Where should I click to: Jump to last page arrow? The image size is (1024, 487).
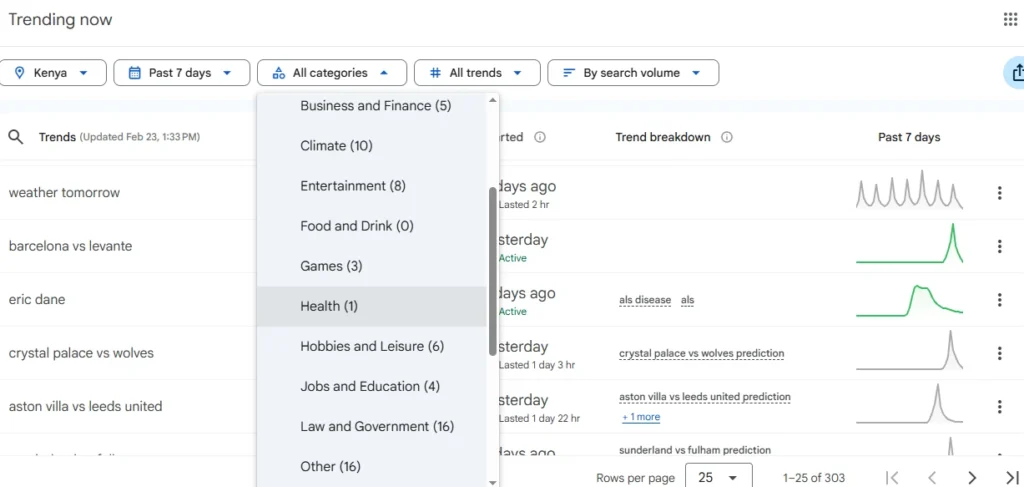click(x=1012, y=477)
